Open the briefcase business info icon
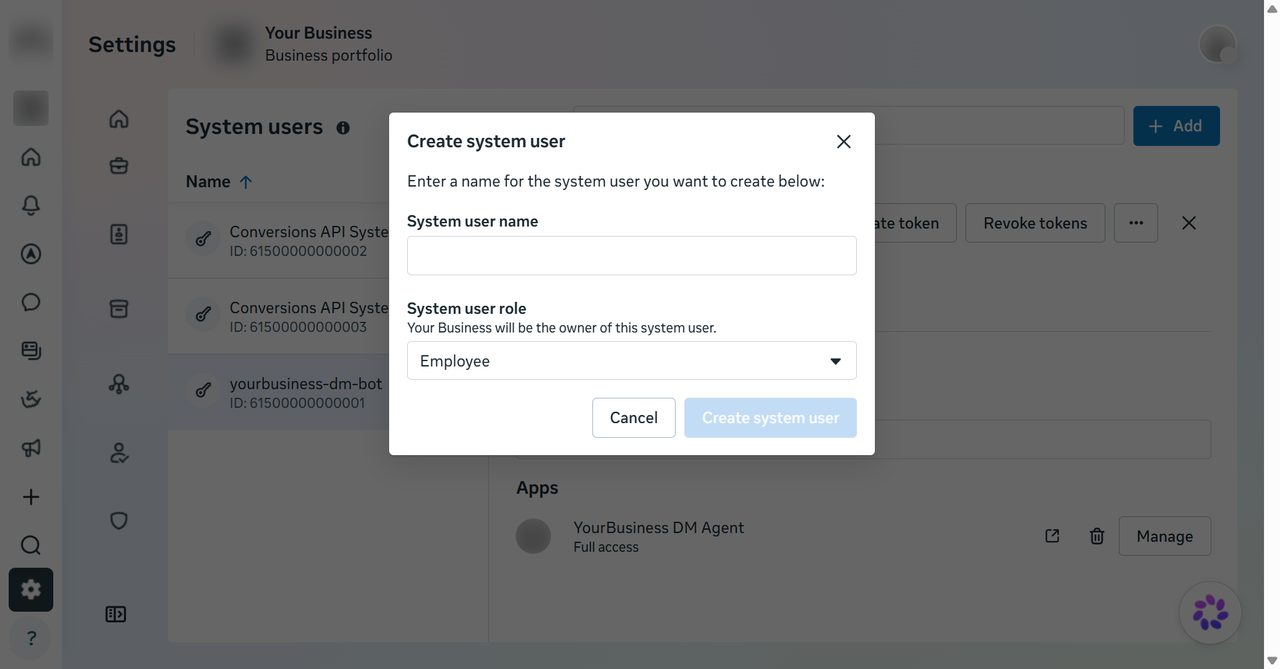 click(x=119, y=165)
